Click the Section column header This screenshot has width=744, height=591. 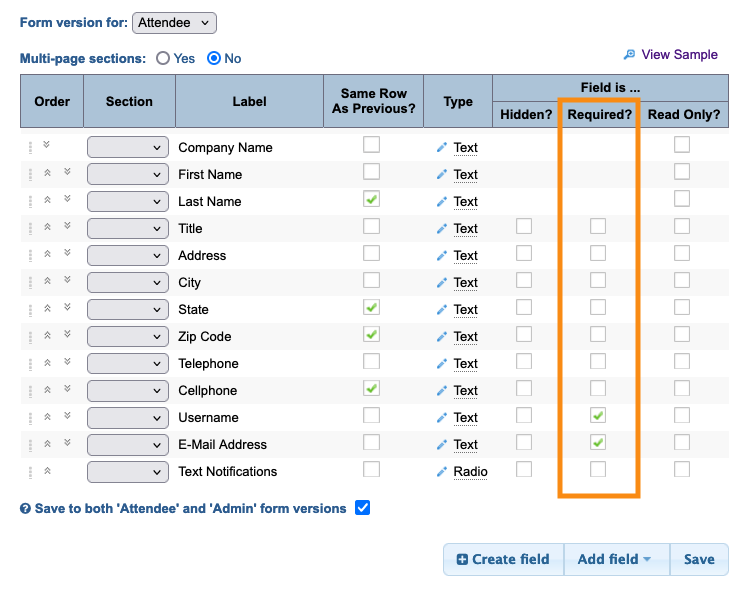(x=129, y=101)
